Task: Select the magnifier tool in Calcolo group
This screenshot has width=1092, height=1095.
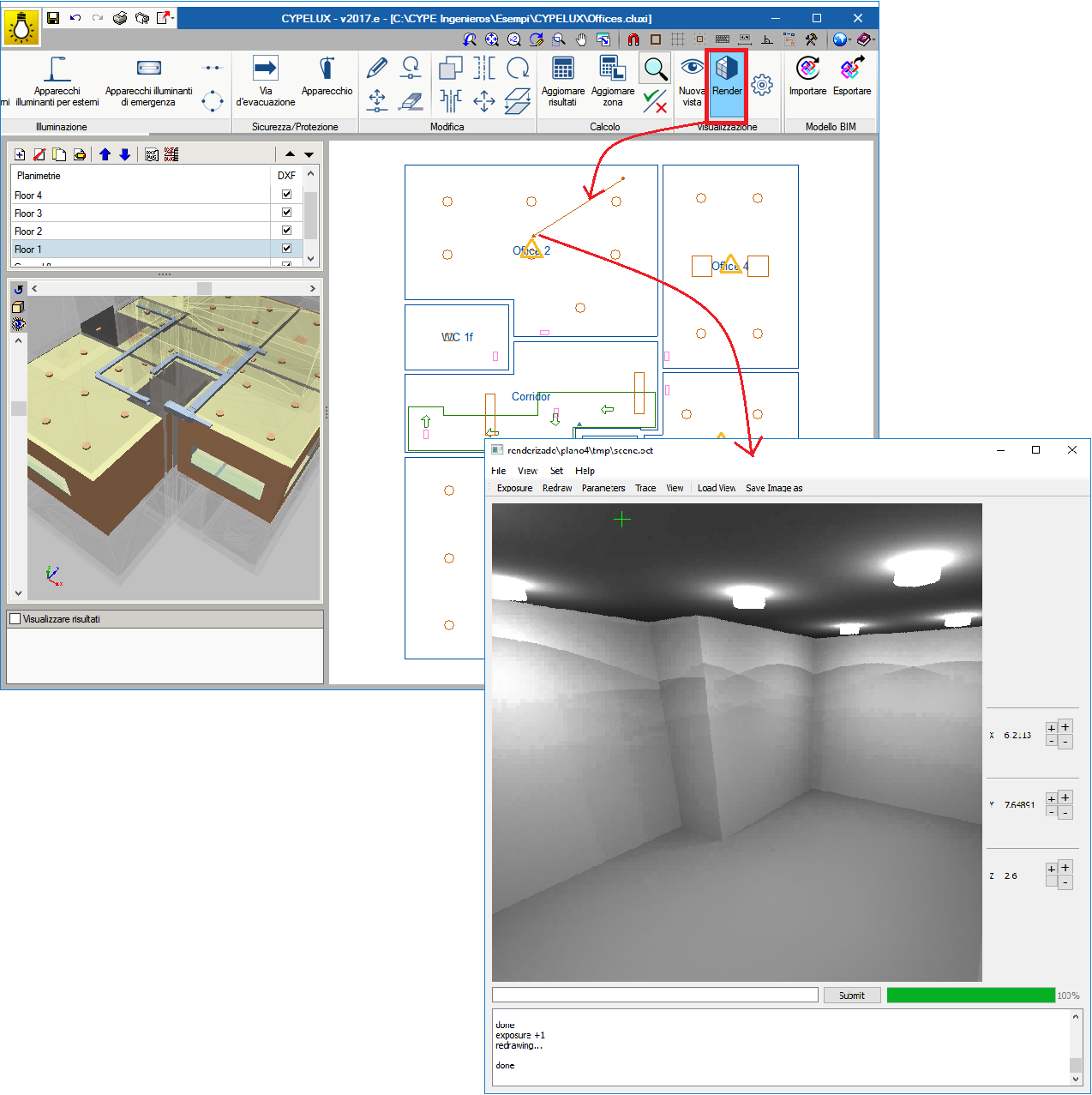Action: click(x=656, y=69)
